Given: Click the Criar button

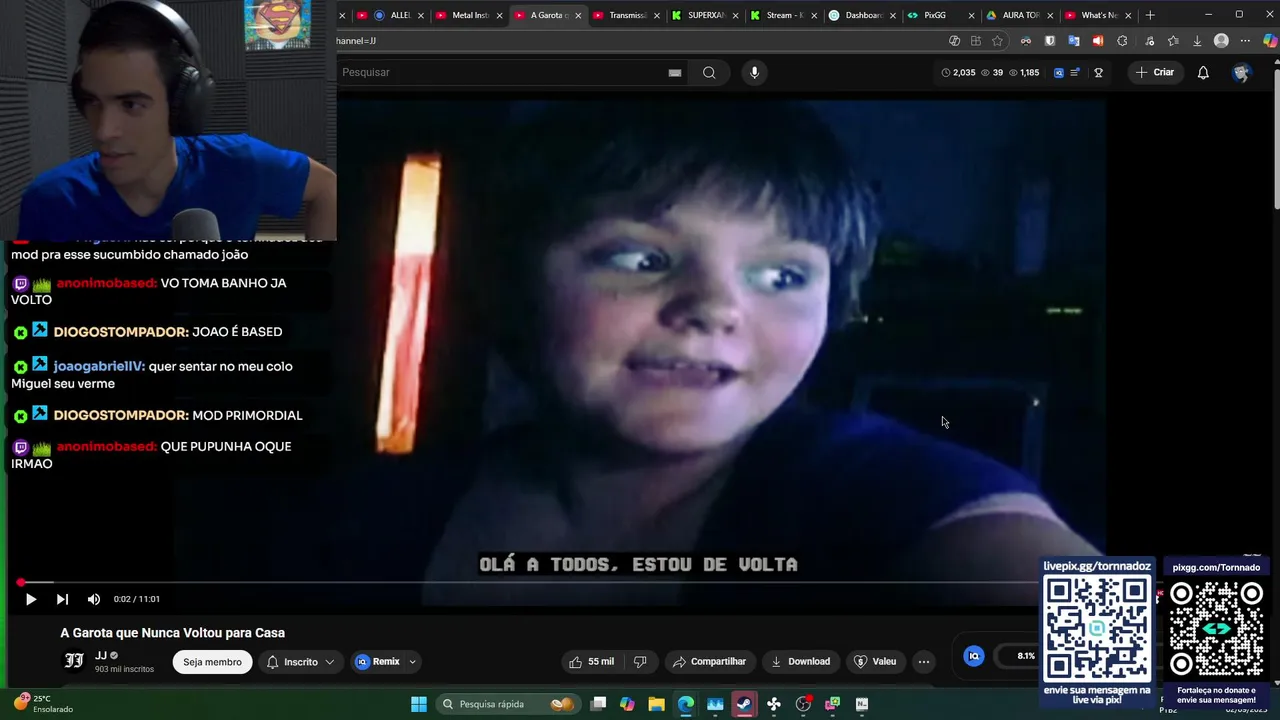Looking at the screenshot, I should (x=1154, y=72).
